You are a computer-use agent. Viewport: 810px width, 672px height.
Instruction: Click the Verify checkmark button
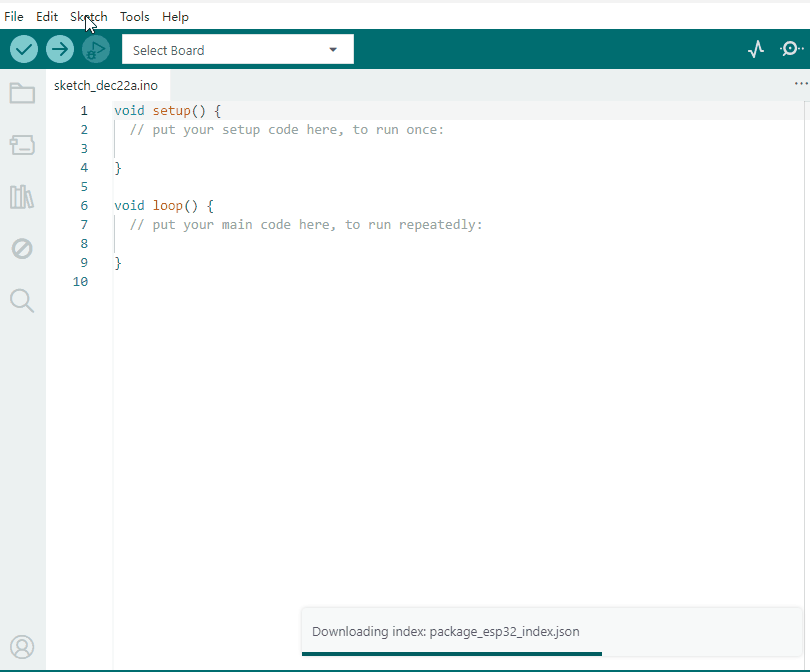24,50
